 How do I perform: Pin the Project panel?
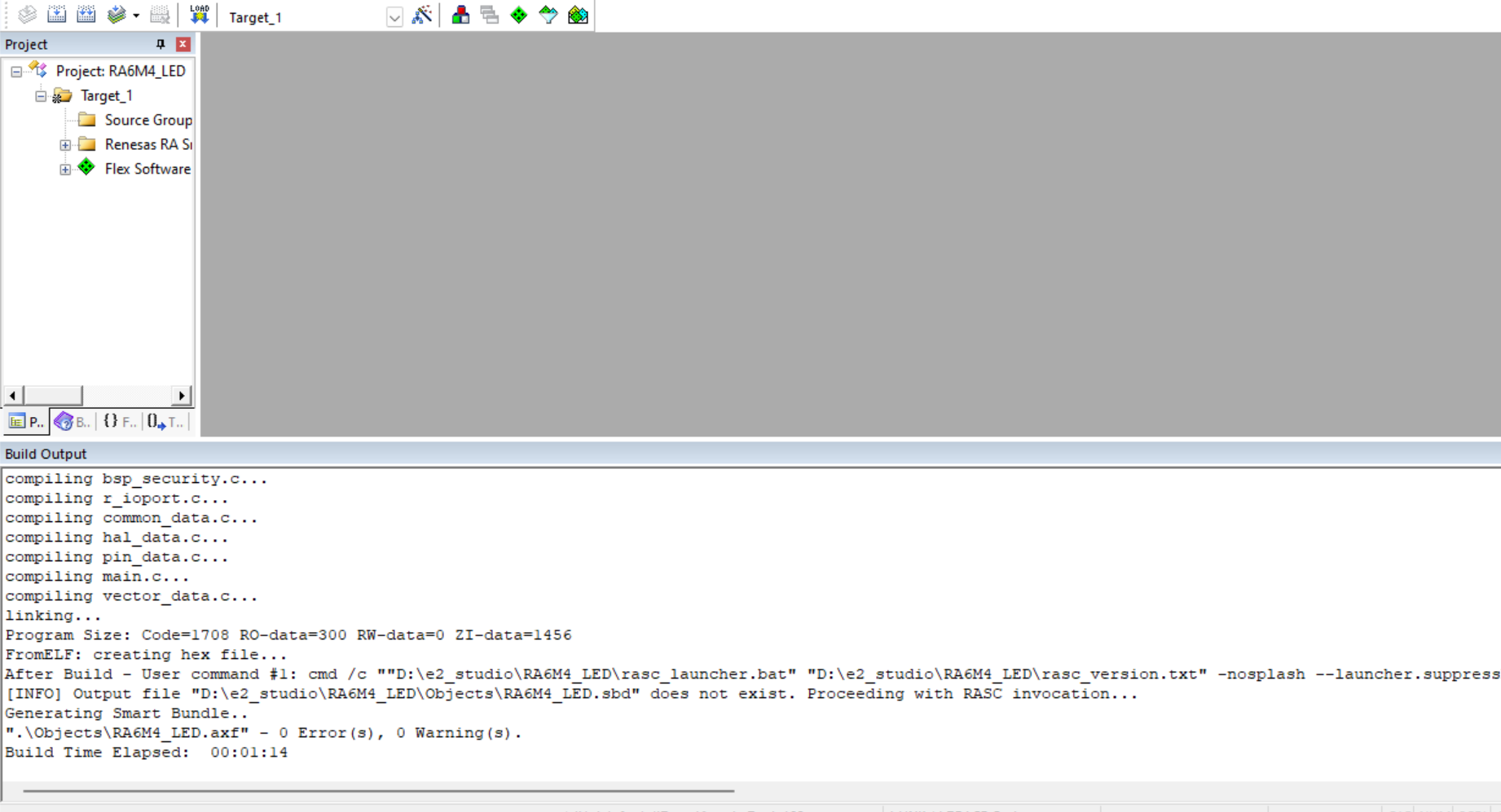161,44
